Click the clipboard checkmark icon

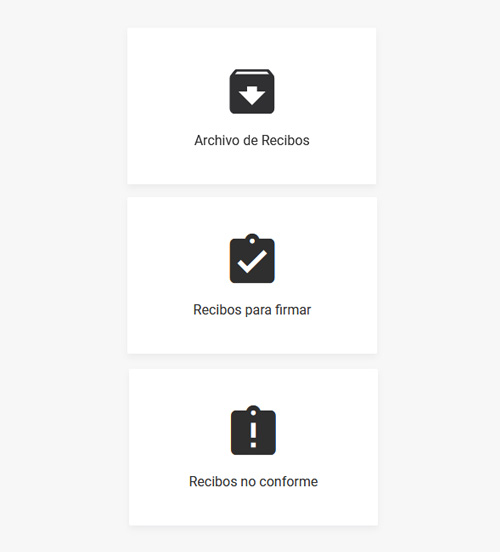[x=252, y=258]
